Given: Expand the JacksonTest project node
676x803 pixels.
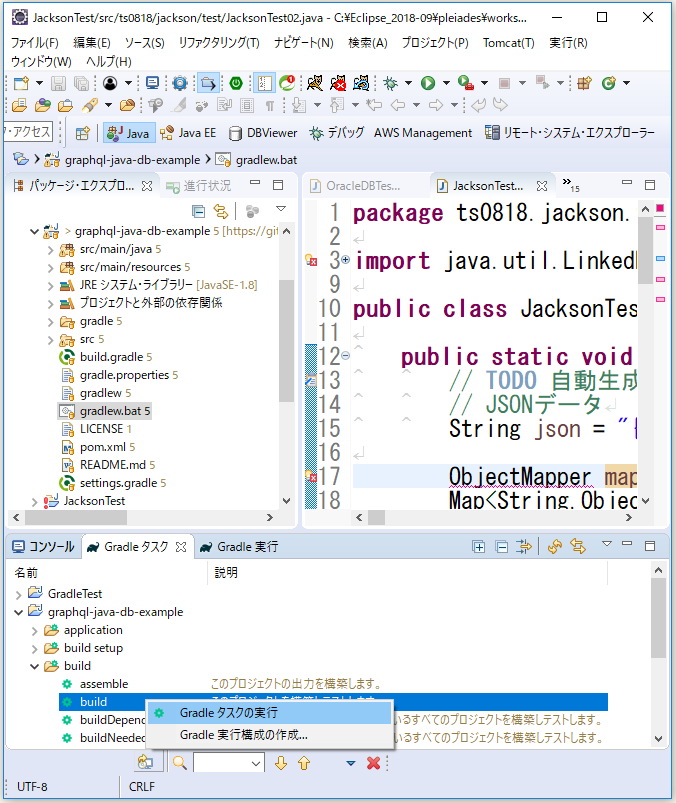Looking at the screenshot, I should pos(34,502).
